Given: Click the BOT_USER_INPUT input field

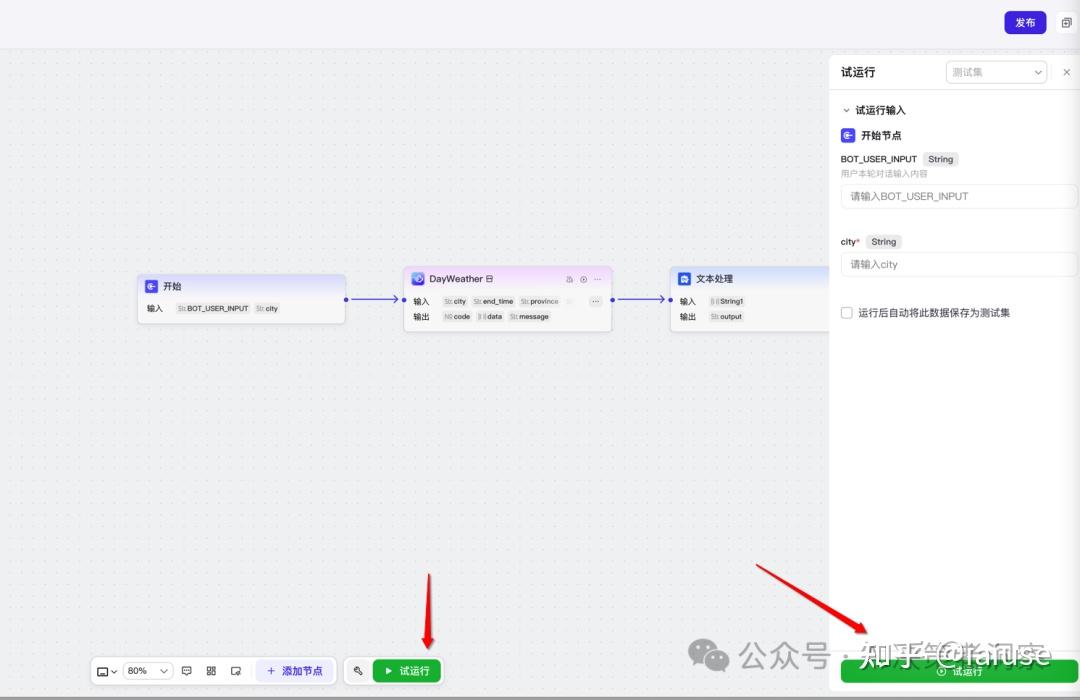Looking at the screenshot, I should coord(958,196).
